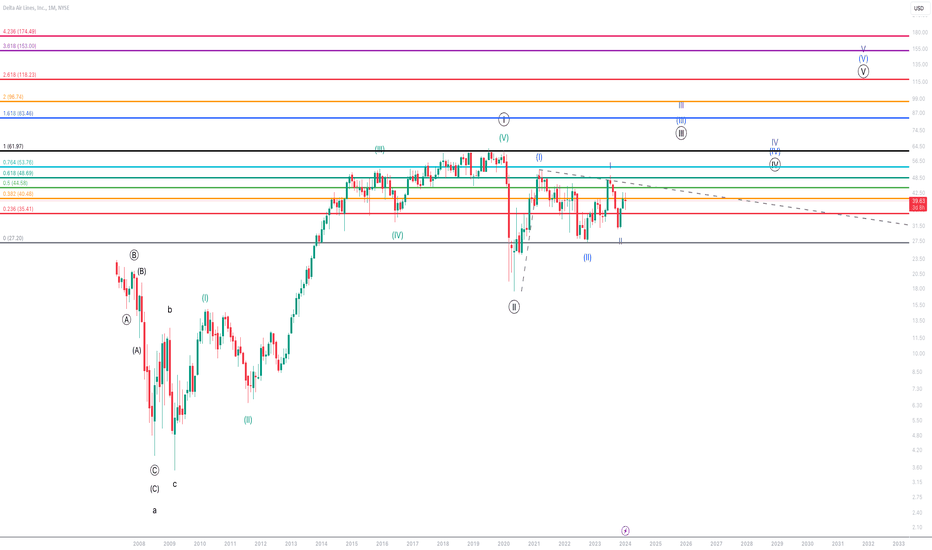Image resolution: width=932 pixels, height=550 pixels.
Task: Select the lowercase c wave label
Action: click(175, 484)
